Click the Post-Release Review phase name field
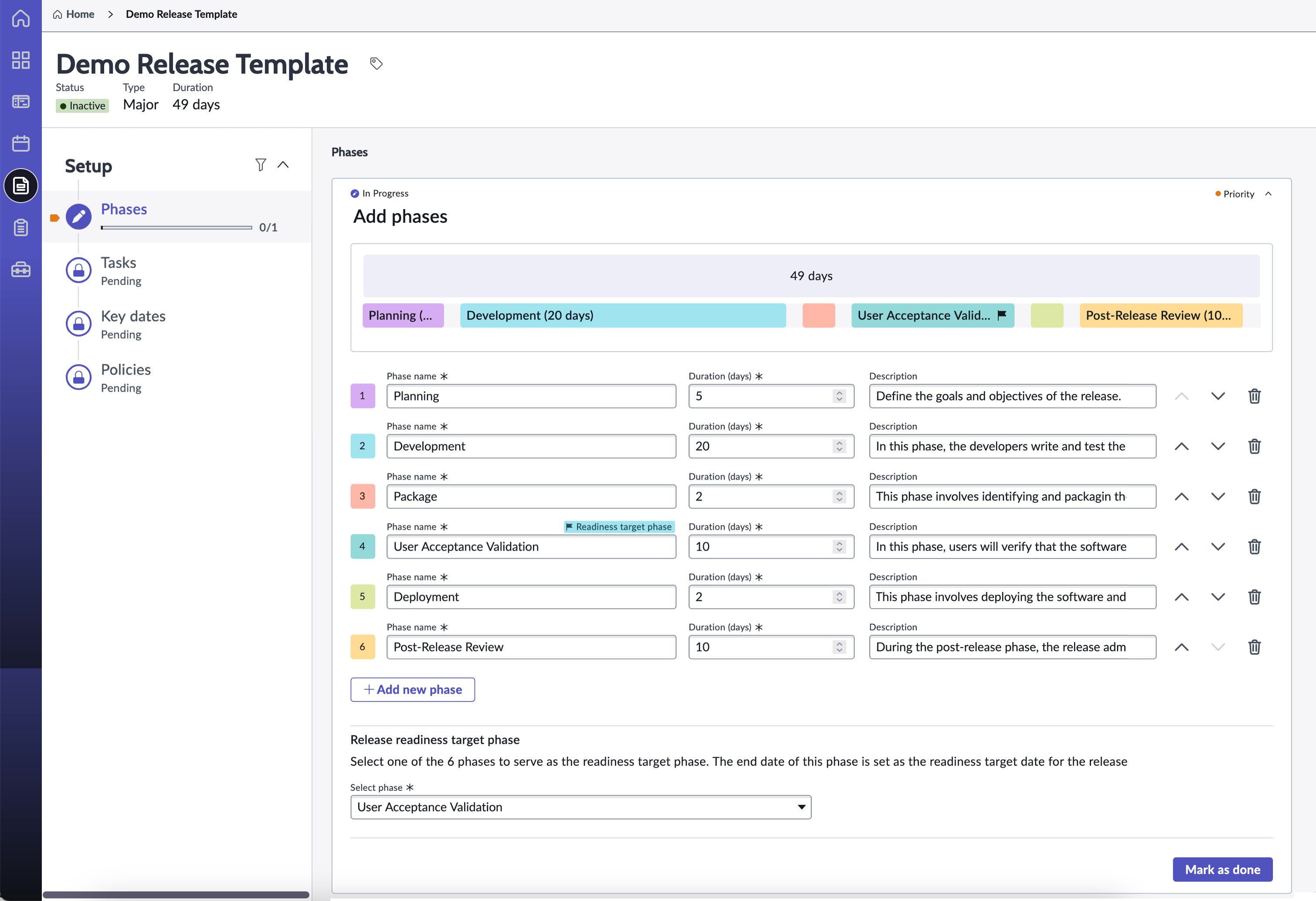The image size is (1316, 901). click(531, 647)
